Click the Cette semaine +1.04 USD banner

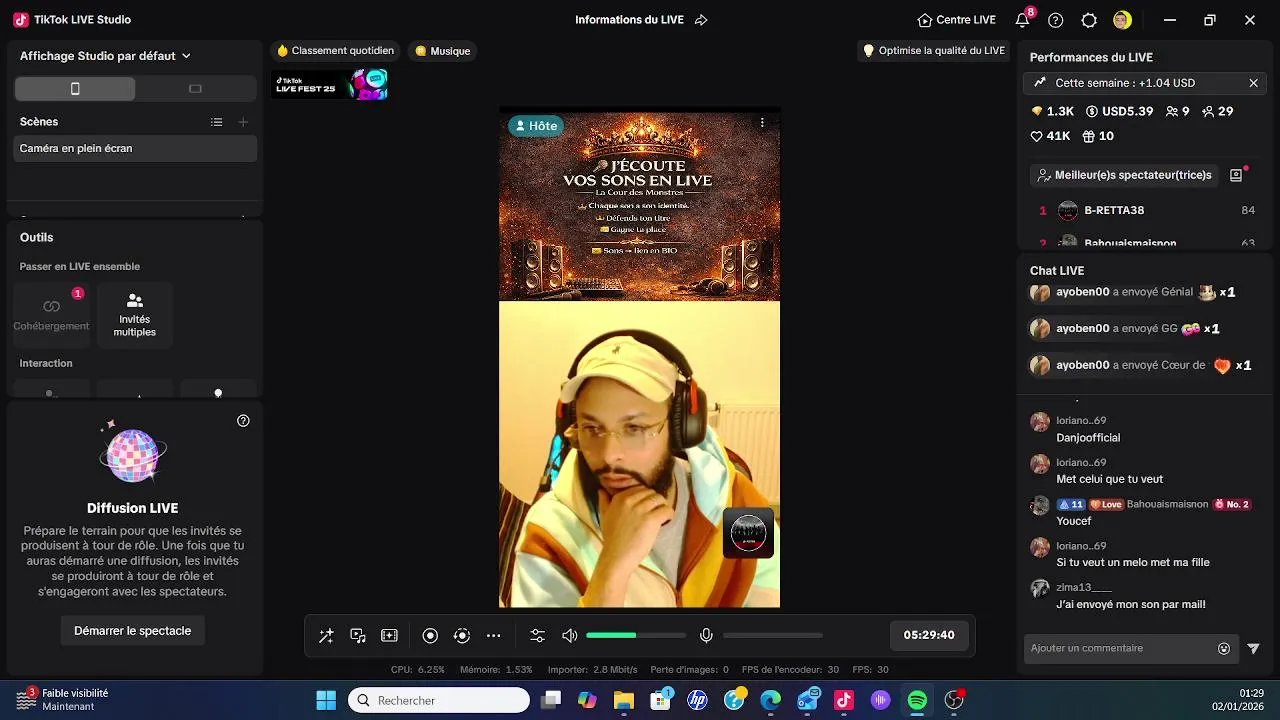[x=1144, y=83]
